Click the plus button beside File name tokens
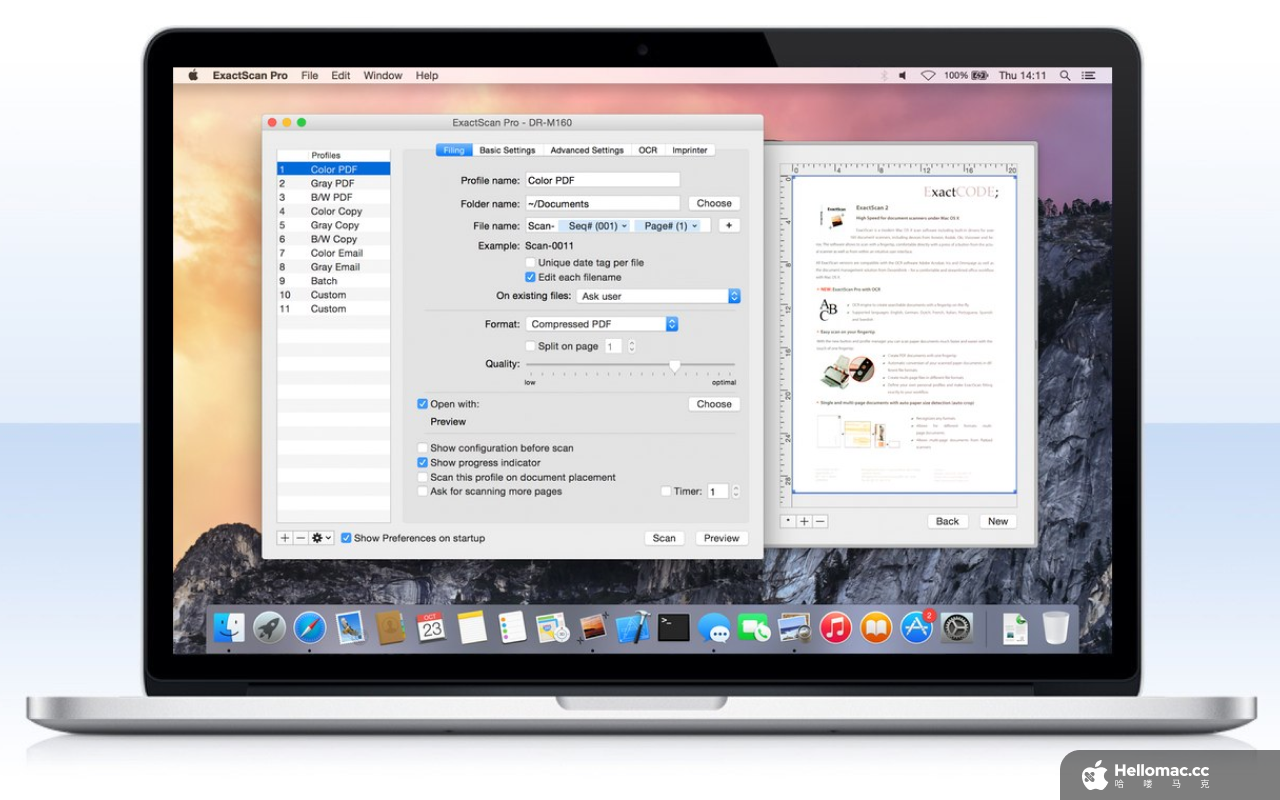 coord(729,226)
